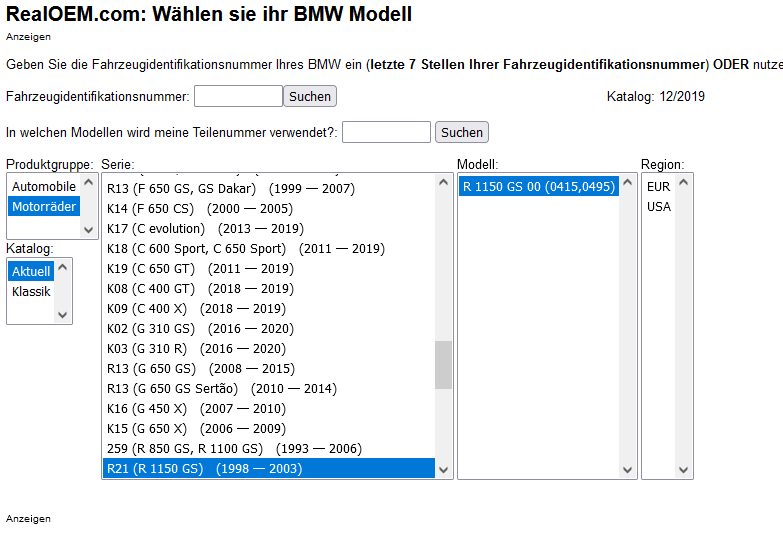Click the Teilenummer search input field
Image resolution: width=783 pixels, height=555 pixels.
point(386,132)
